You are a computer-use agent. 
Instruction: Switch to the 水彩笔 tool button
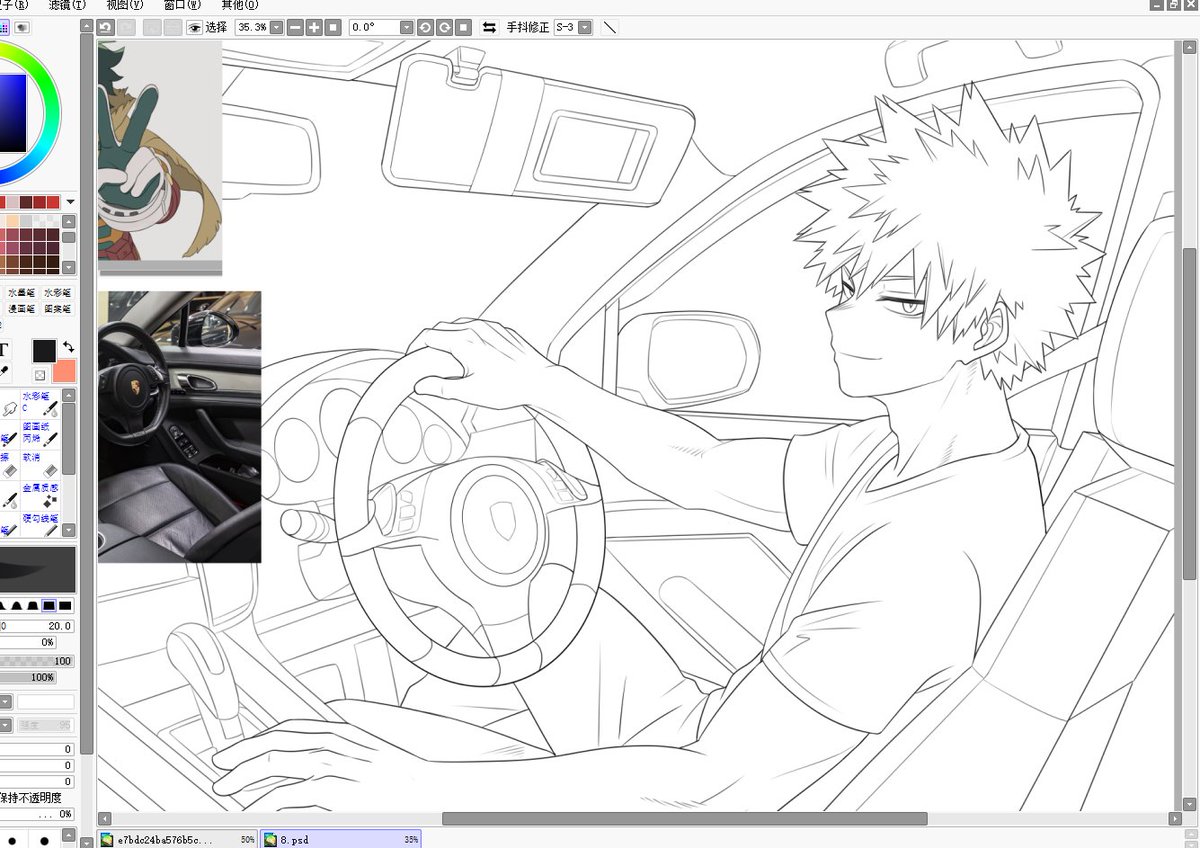57,293
